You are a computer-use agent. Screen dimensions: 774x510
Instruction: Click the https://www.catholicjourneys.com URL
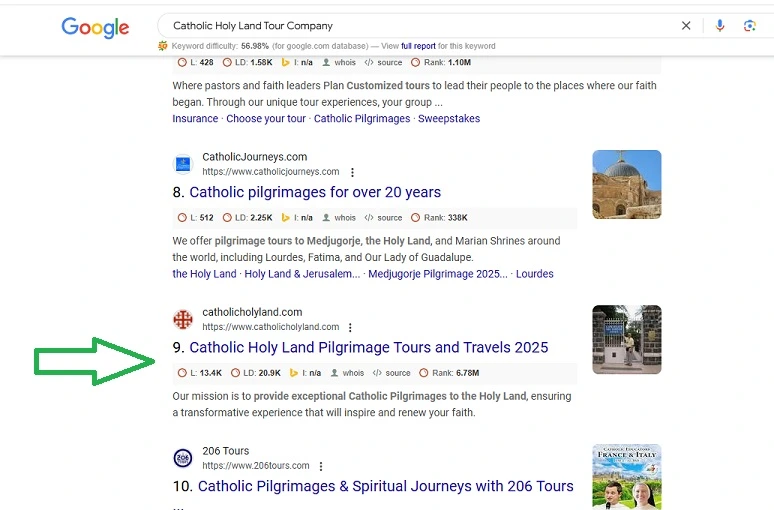pos(271,172)
